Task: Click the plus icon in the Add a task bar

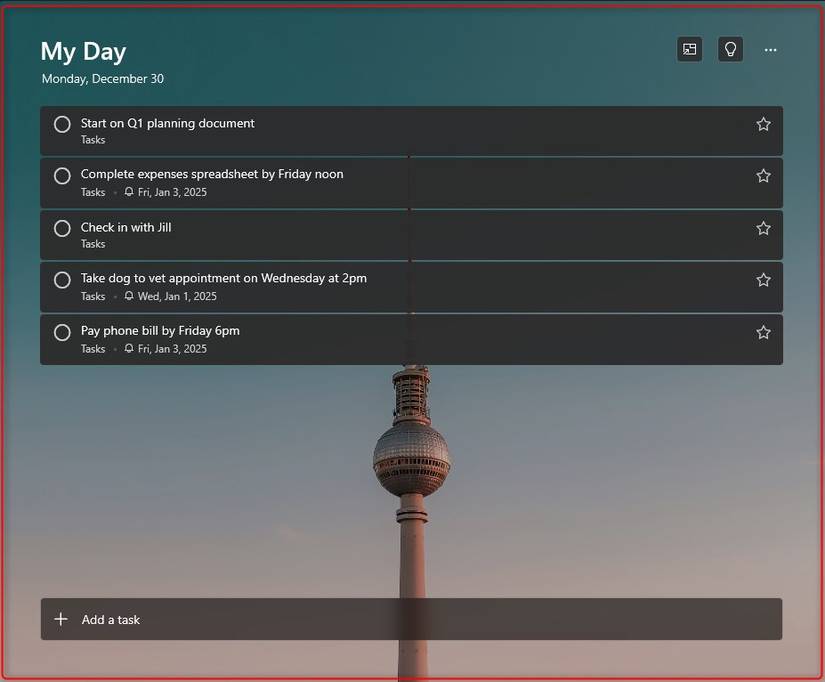Action: pyautogui.click(x=60, y=619)
